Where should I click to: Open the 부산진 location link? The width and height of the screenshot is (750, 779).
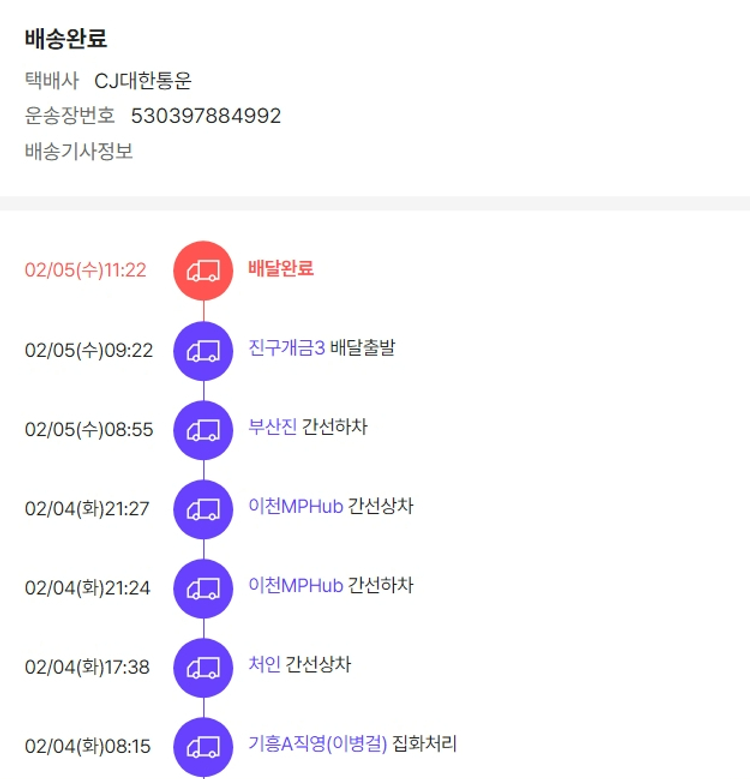click(273, 427)
